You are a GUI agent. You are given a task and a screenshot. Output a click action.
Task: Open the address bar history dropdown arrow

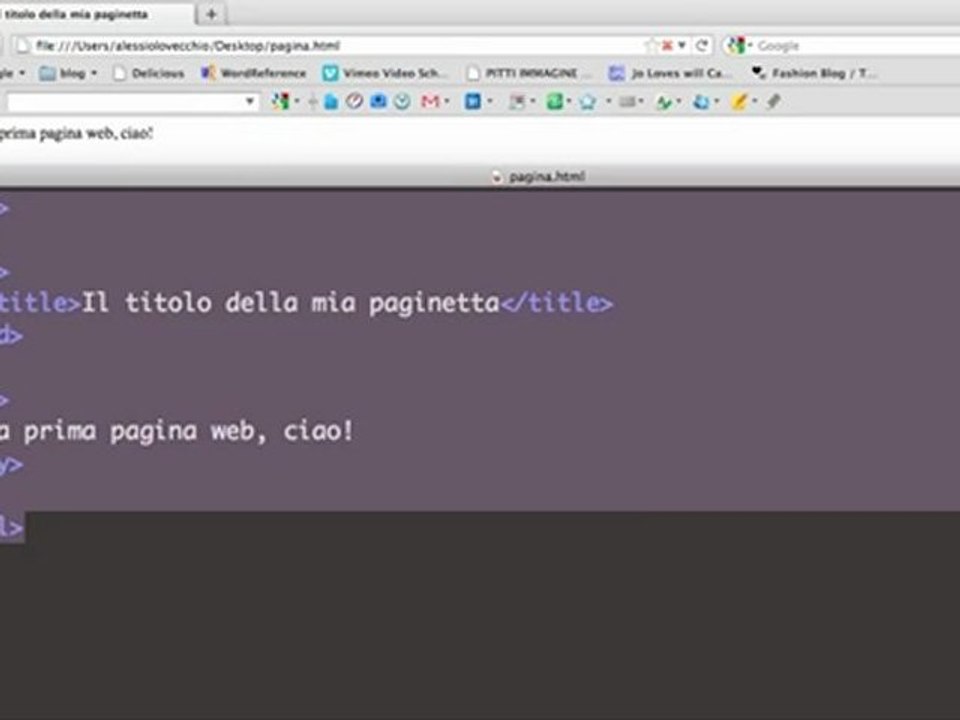point(681,46)
